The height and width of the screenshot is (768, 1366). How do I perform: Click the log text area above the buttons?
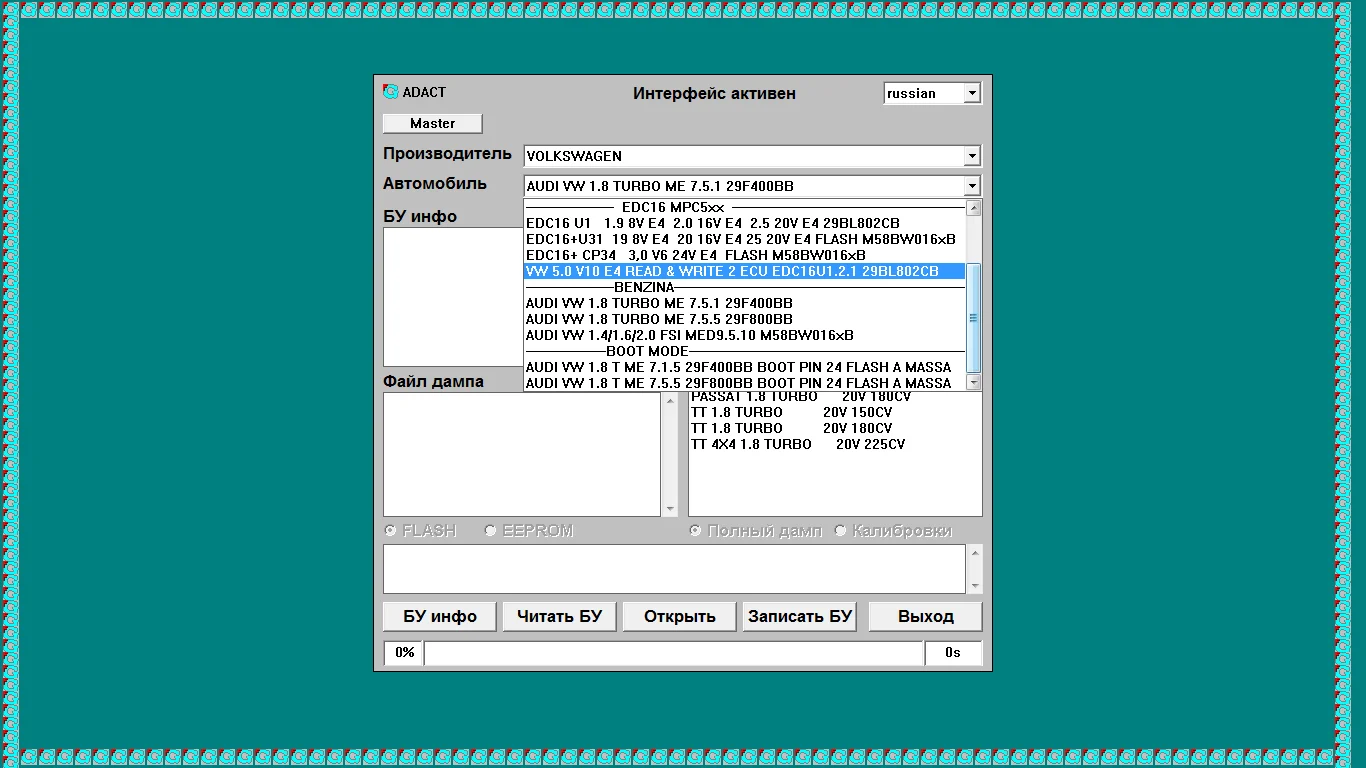[x=675, y=569]
